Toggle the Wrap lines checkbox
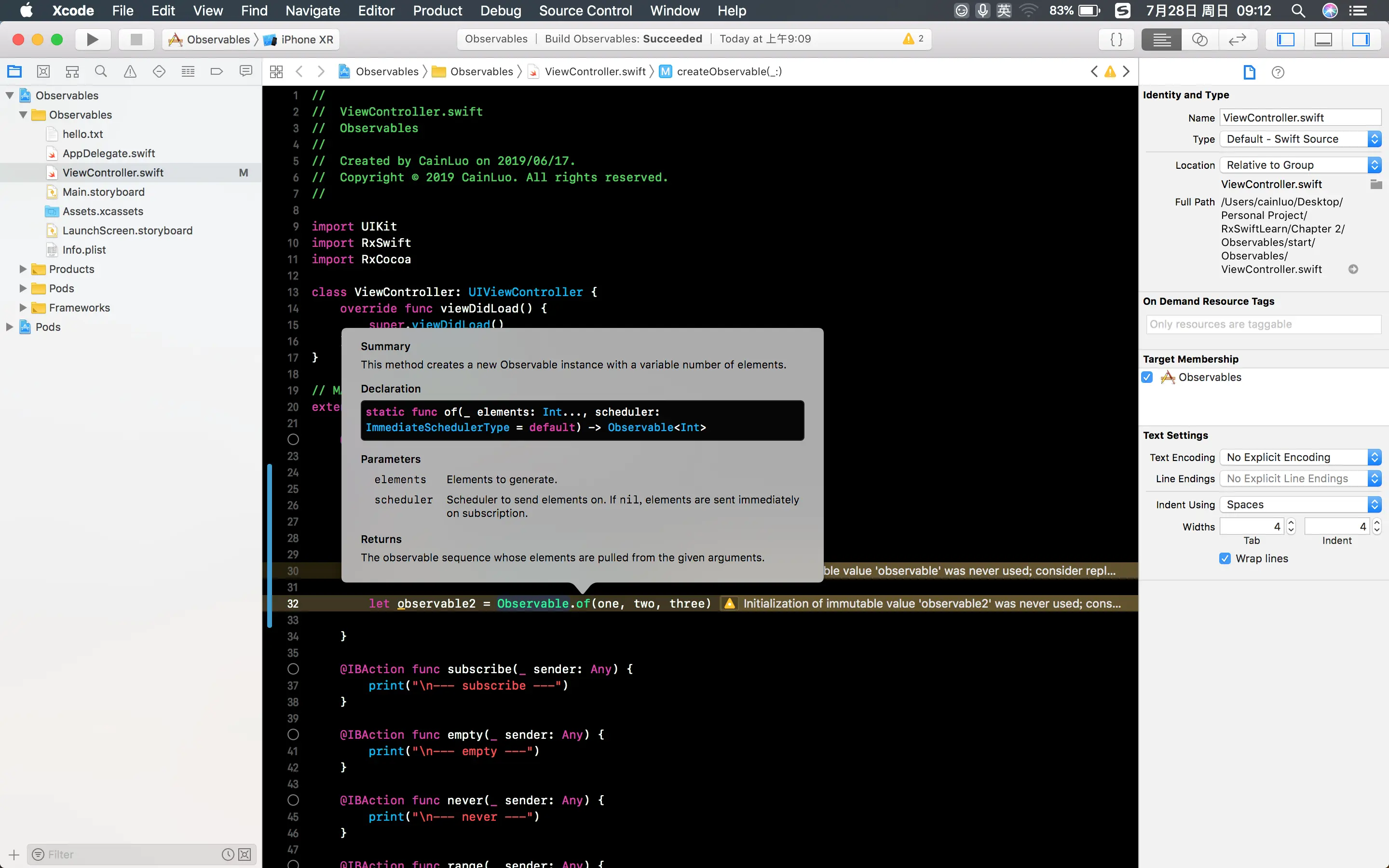 coord(1225,558)
